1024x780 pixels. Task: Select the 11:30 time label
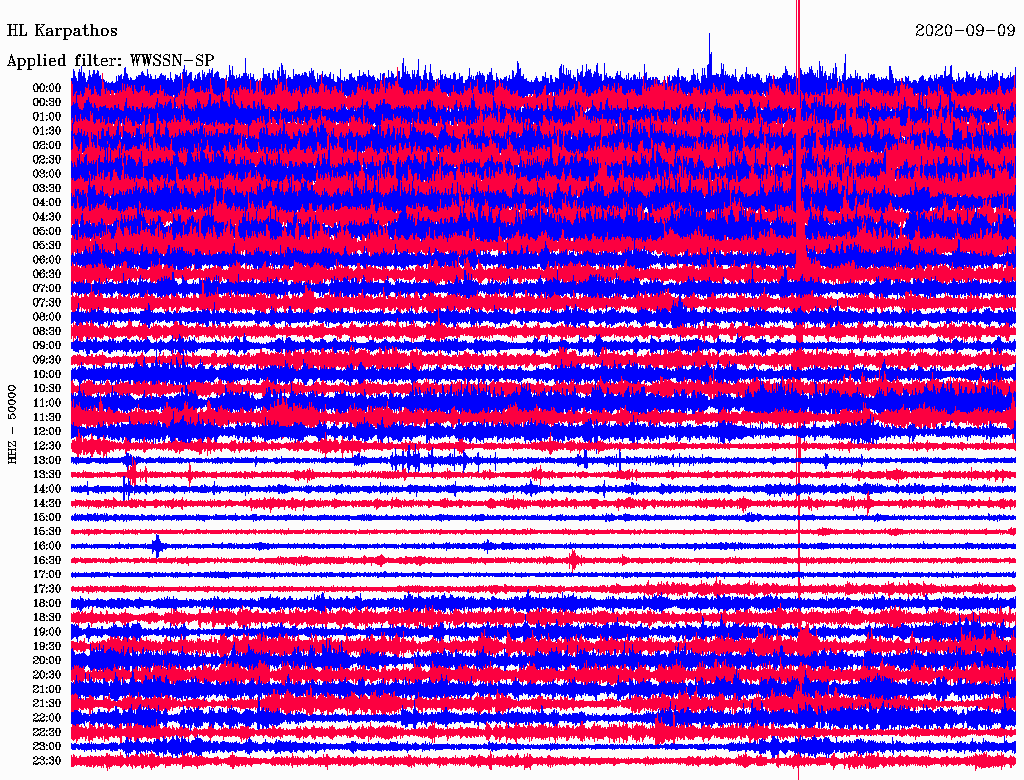47,417
